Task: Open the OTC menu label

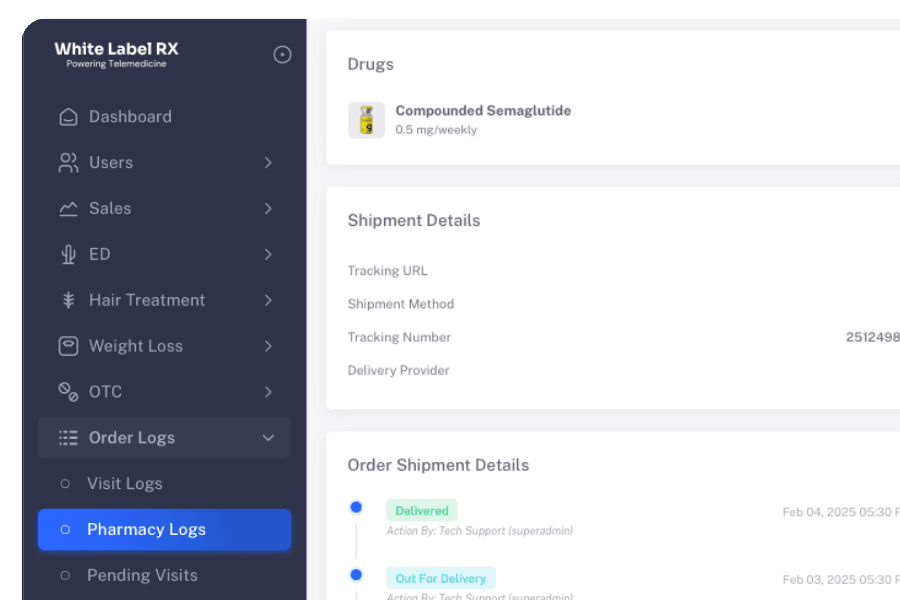Action: coord(105,392)
